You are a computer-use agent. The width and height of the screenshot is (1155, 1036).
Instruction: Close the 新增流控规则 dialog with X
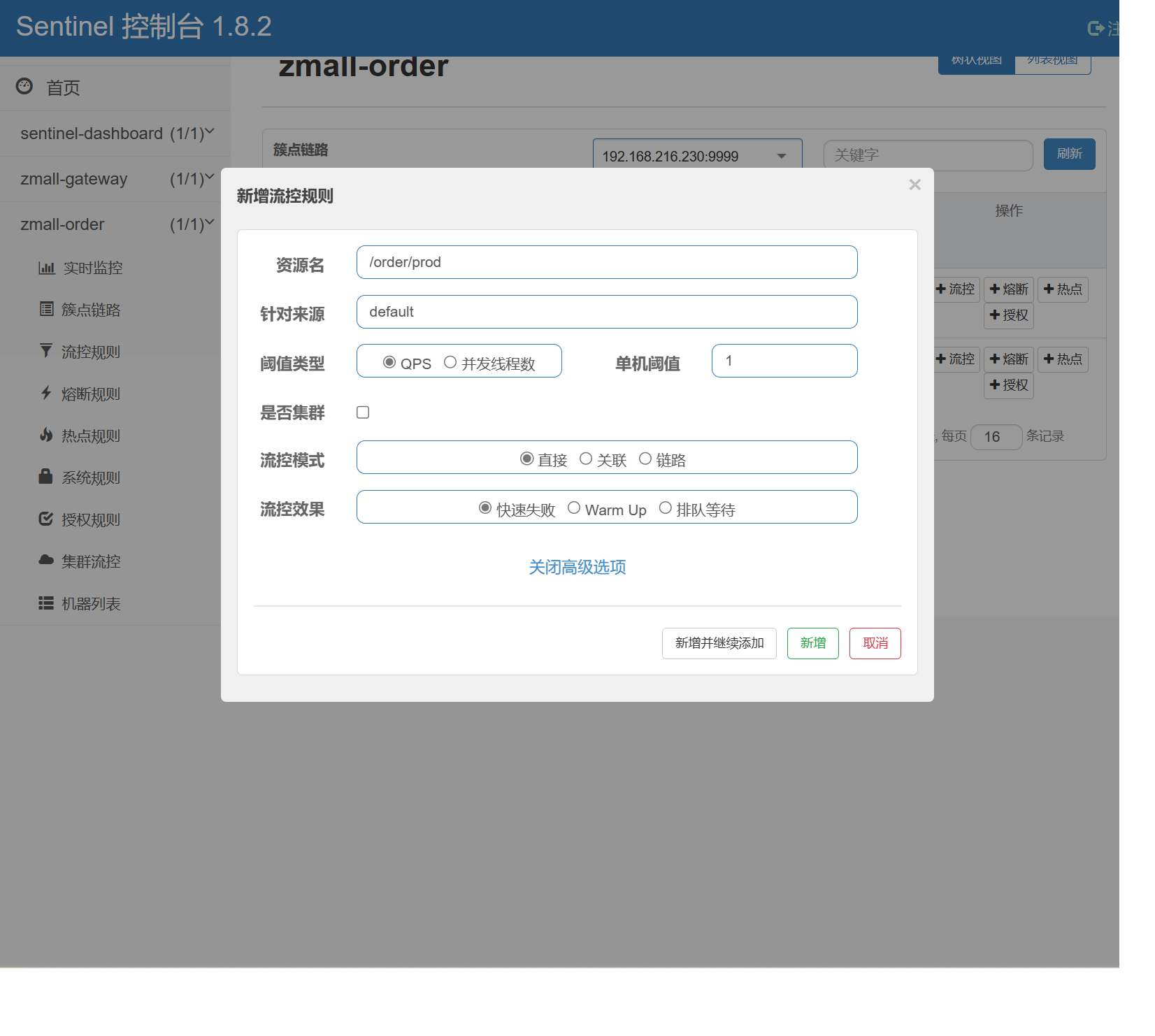[914, 185]
